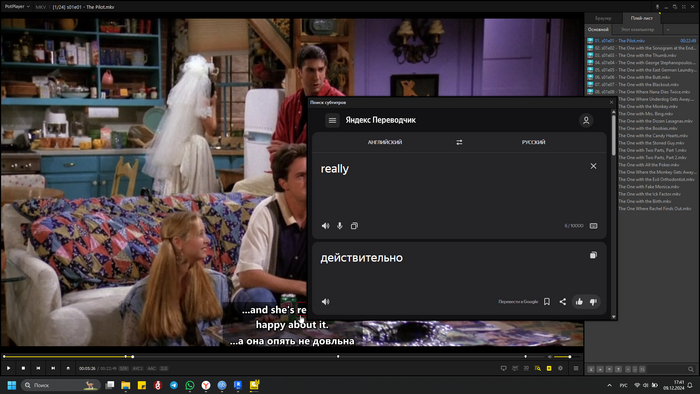Choose target language Русский
The height and width of the screenshot is (394, 700).
pos(533,142)
